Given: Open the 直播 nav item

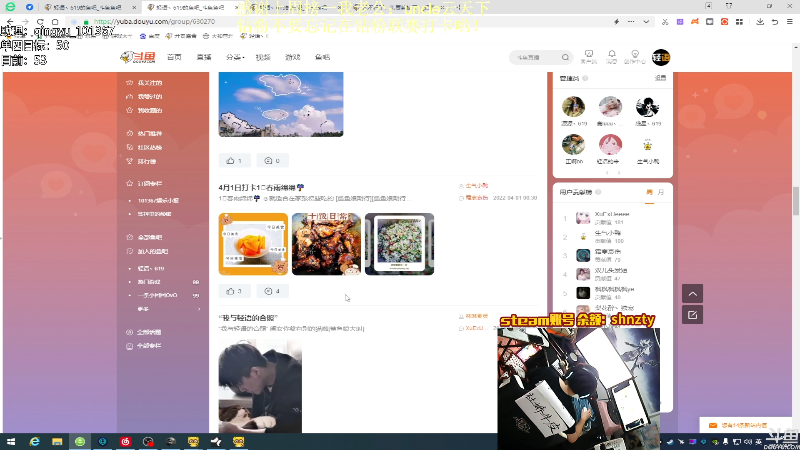Looking at the screenshot, I should click(x=204, y=57).
